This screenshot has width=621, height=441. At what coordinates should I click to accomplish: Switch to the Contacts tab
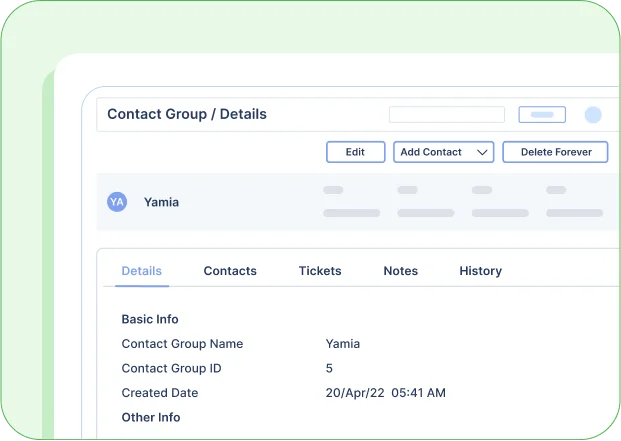click(230, 271)
